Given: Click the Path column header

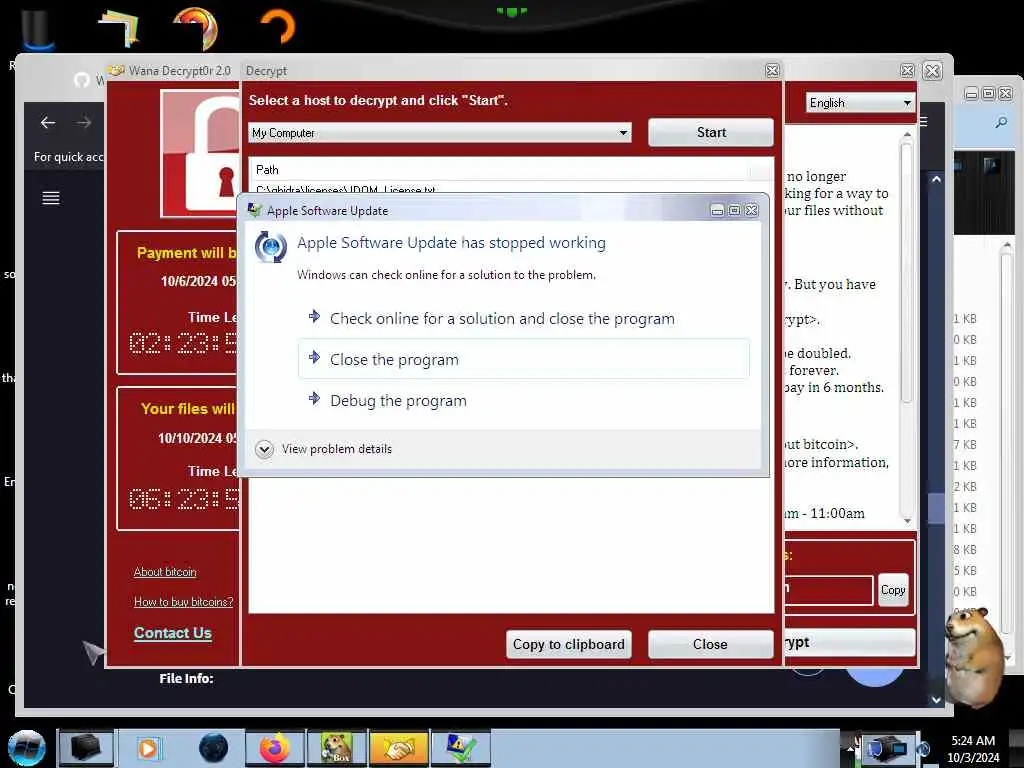Looking at the screenshot, I should click(x=500, y=170).
